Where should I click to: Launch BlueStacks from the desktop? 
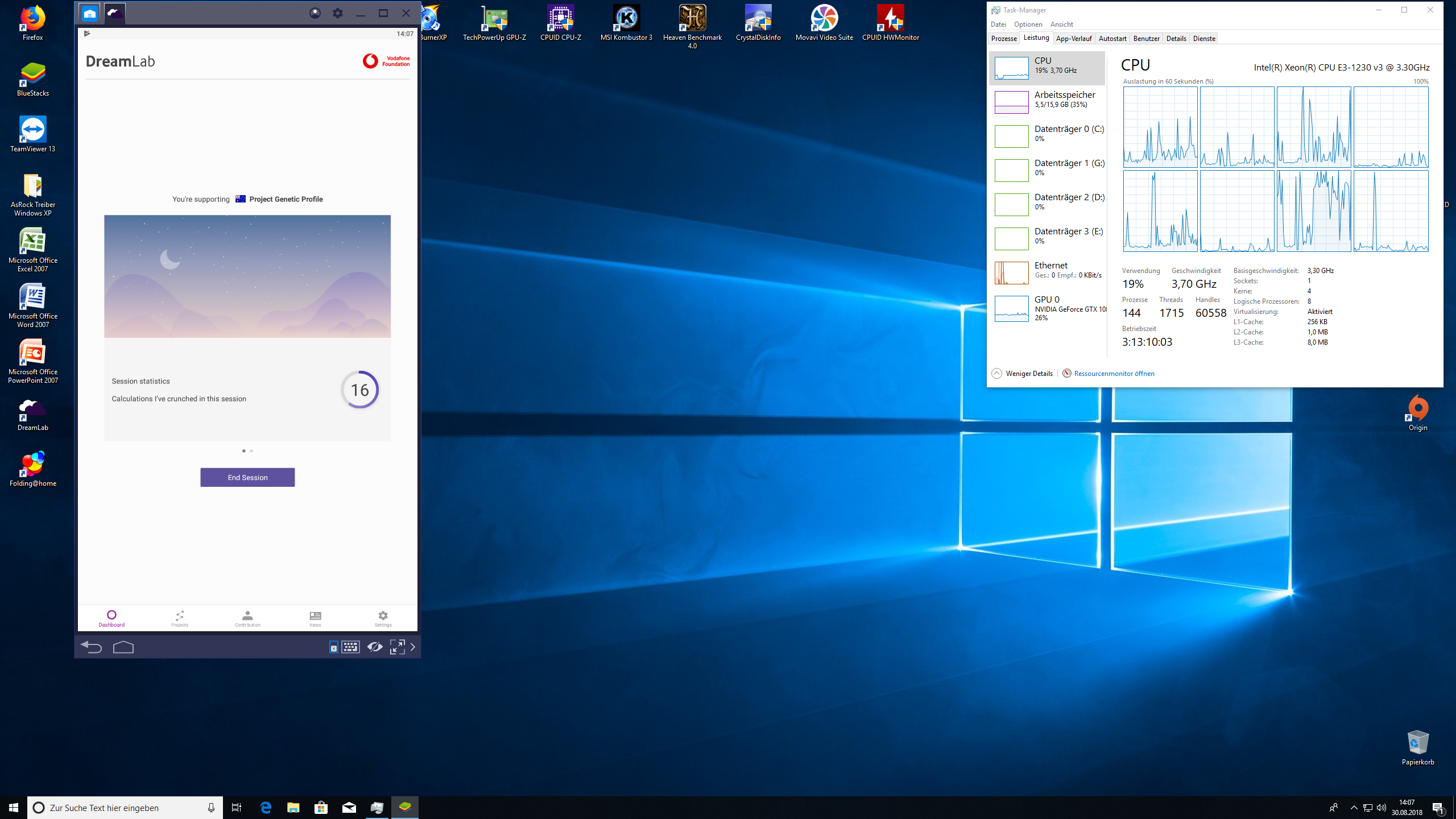(x=32, y=79)
